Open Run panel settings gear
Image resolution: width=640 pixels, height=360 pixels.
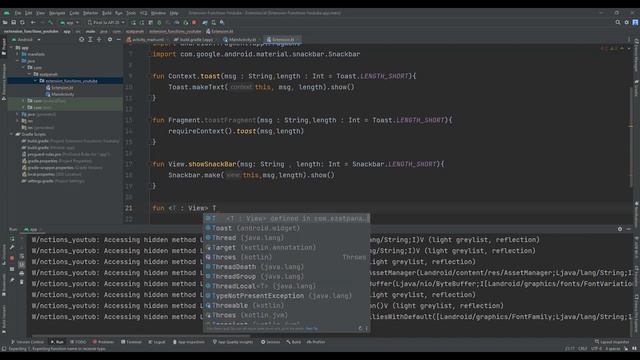point(620,229)
